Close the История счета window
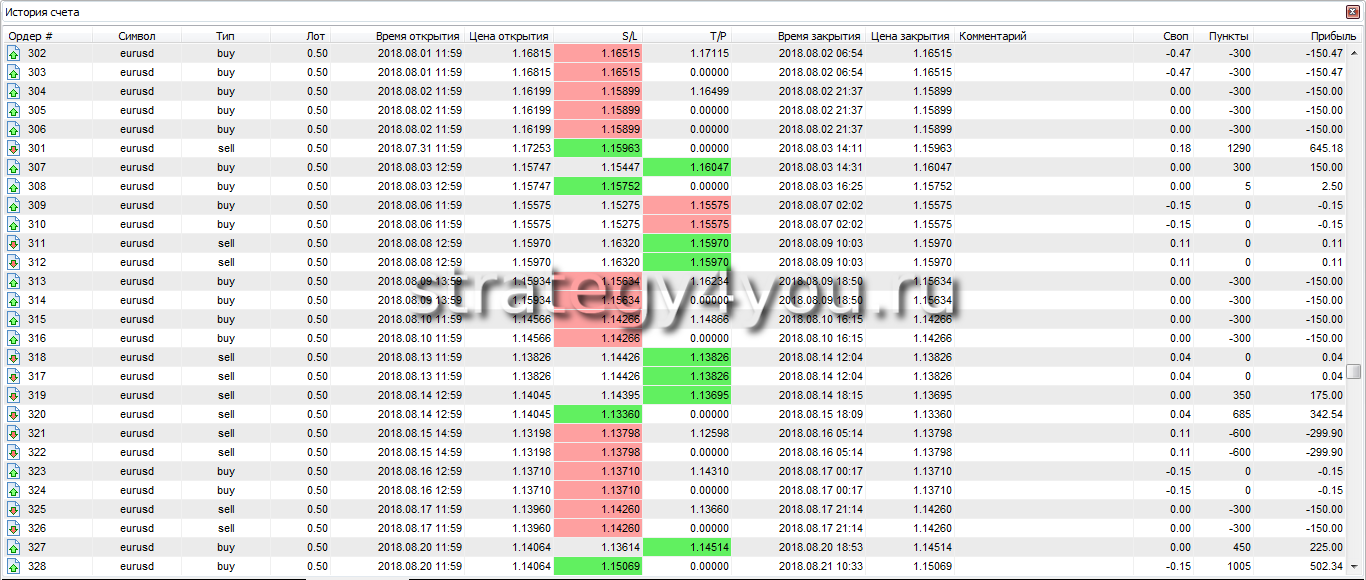The image size is (1366, 580). (1354, 12)
